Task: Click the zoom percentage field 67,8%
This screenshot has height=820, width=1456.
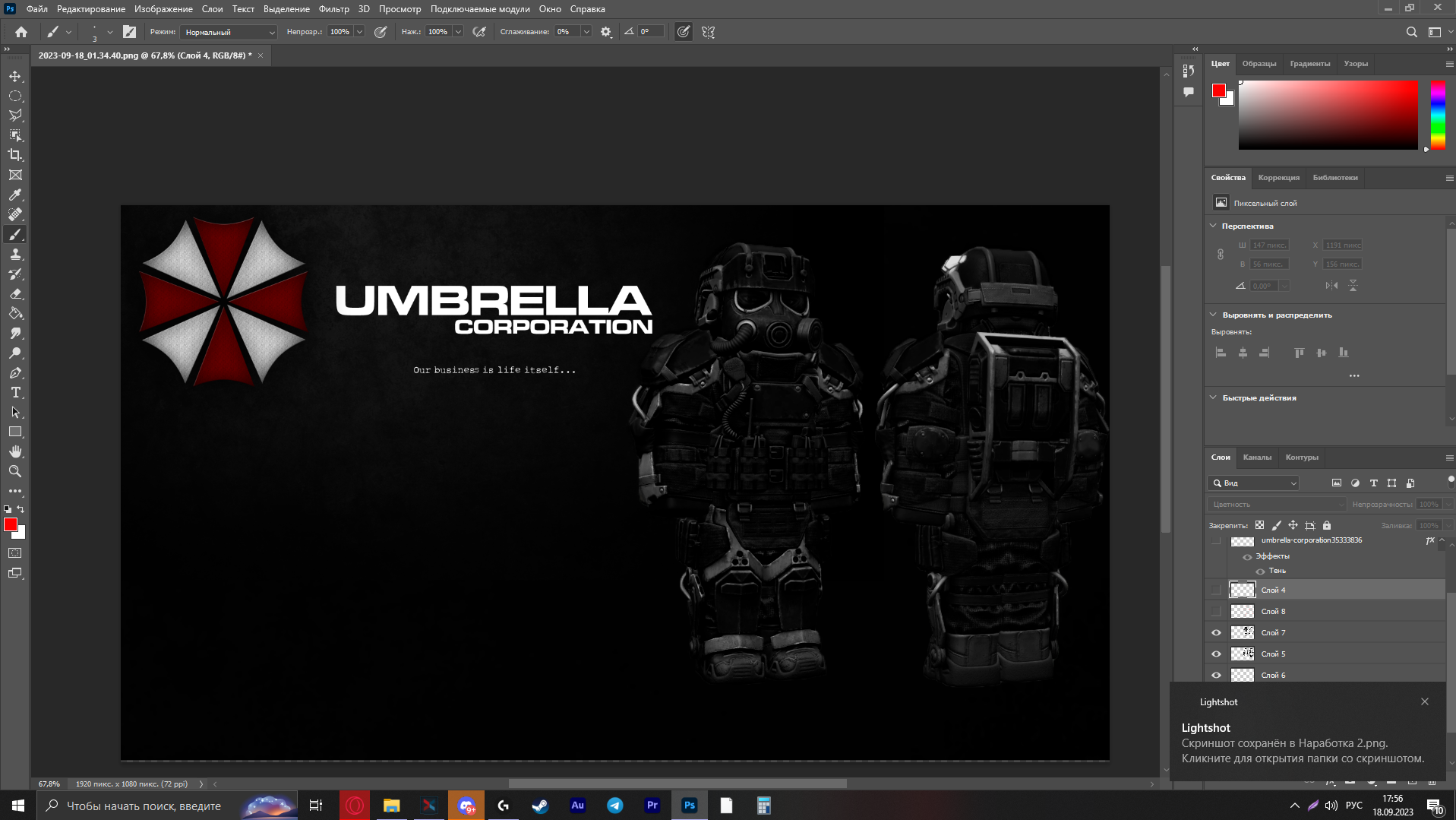Action: 49,784
